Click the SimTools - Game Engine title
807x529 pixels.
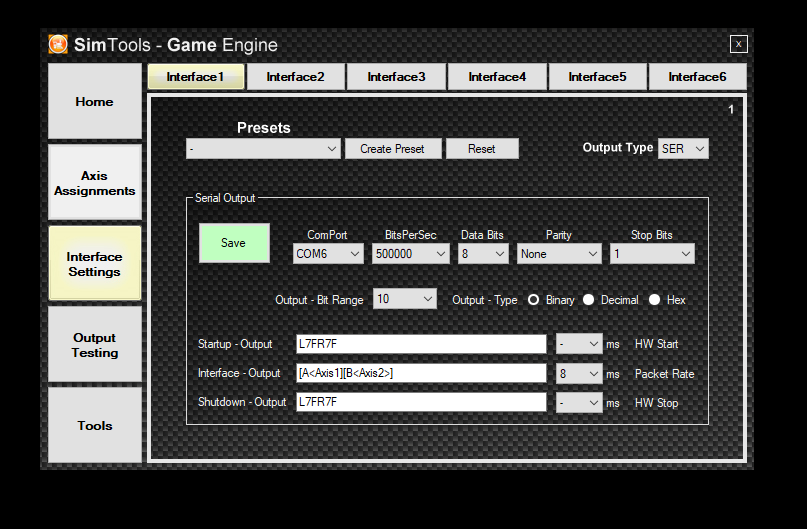pyautogui.click(x=176, y=45)
